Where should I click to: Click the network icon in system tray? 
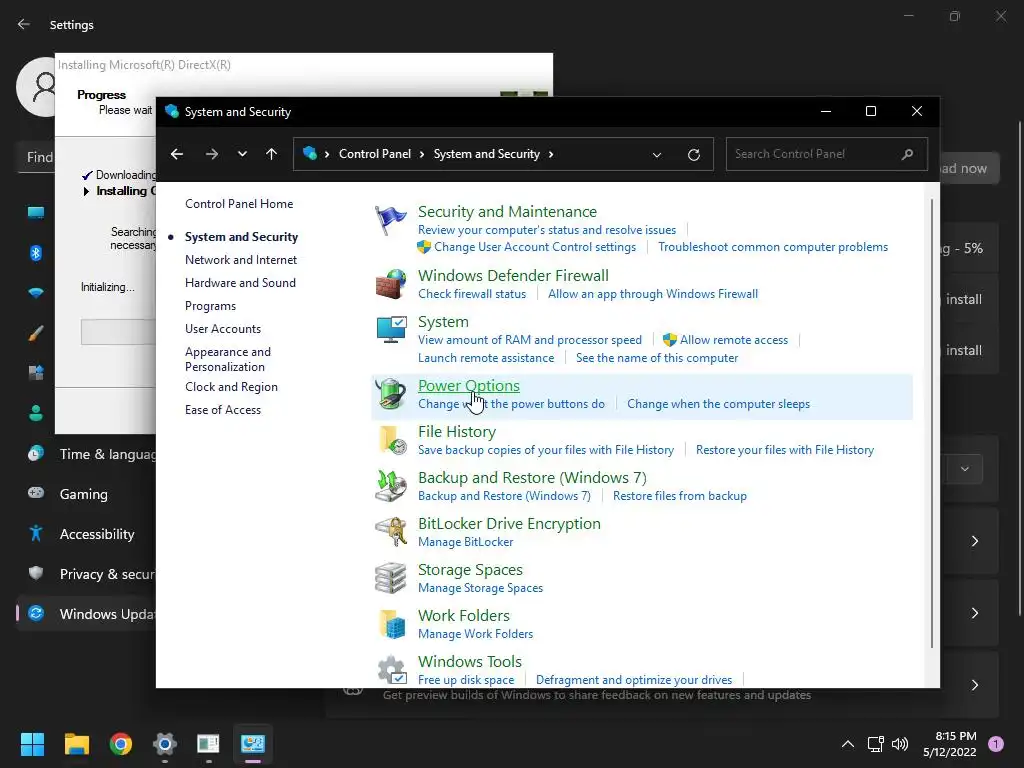pos(875,744)
